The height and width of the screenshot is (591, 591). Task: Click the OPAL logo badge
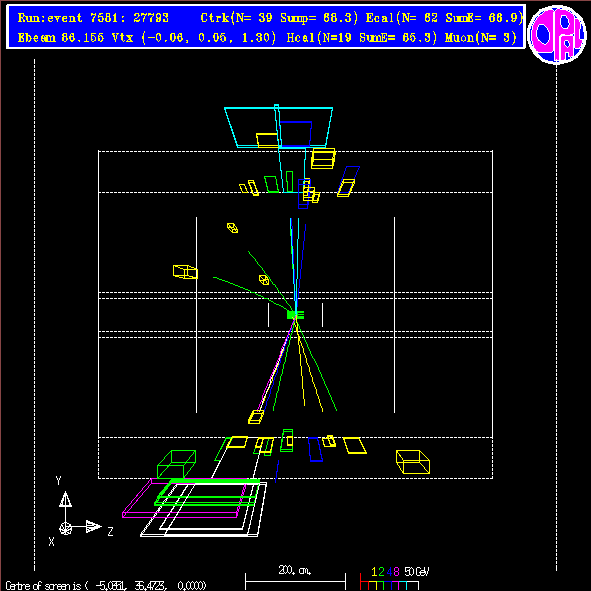(x=557, y=34)
